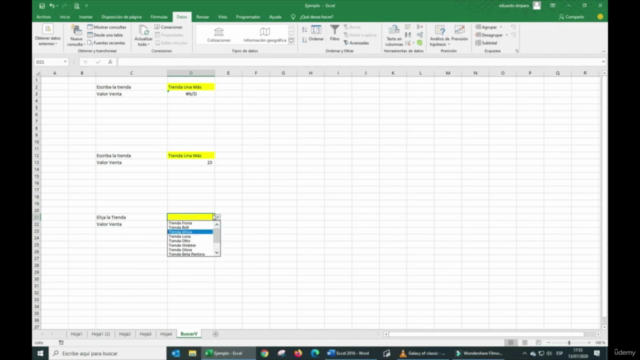Click the Previsión forecast icon
This screenshot has height=360, width=640.
pos(460,33)
